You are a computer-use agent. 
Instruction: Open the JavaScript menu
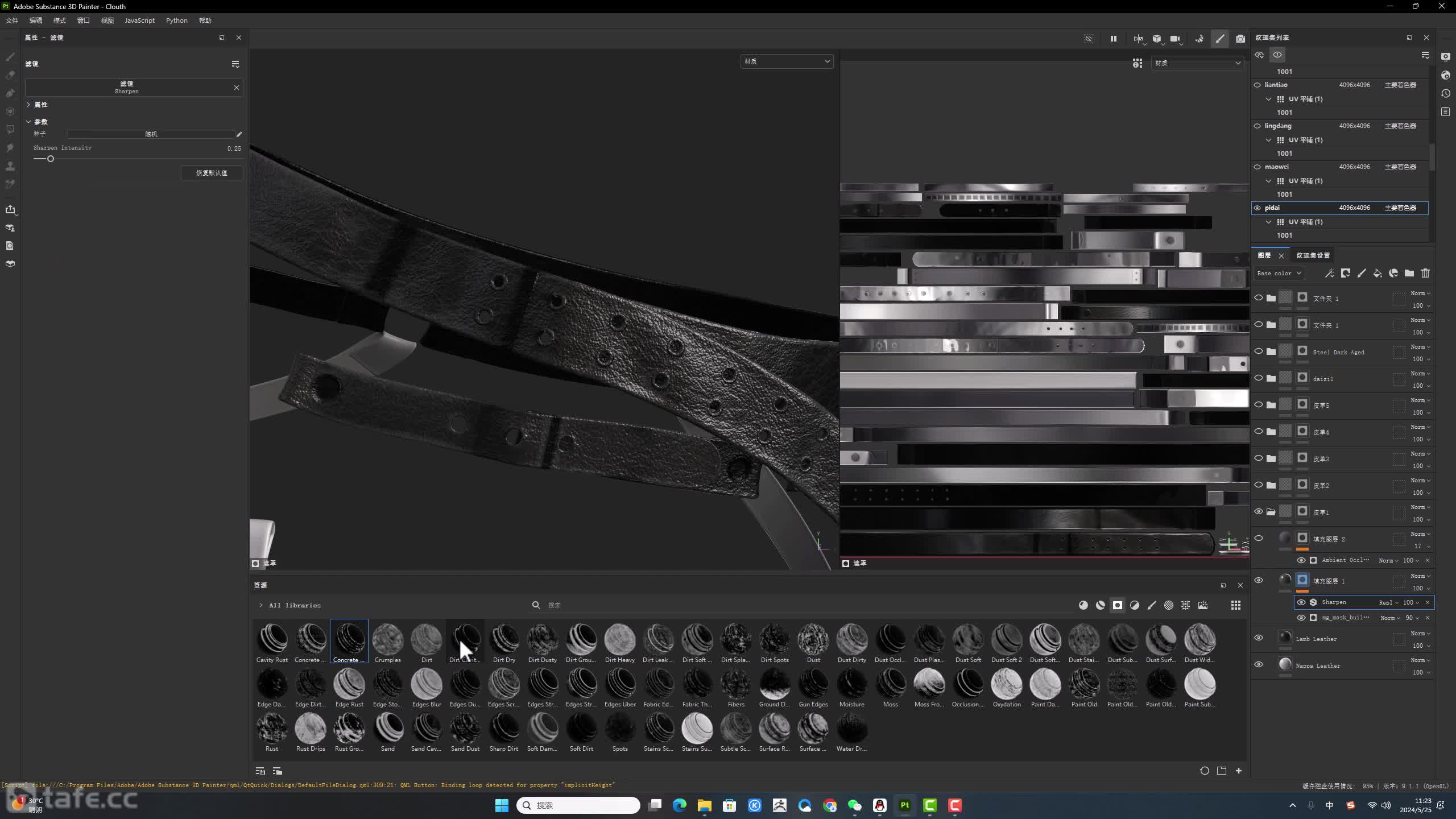[139, 20]
